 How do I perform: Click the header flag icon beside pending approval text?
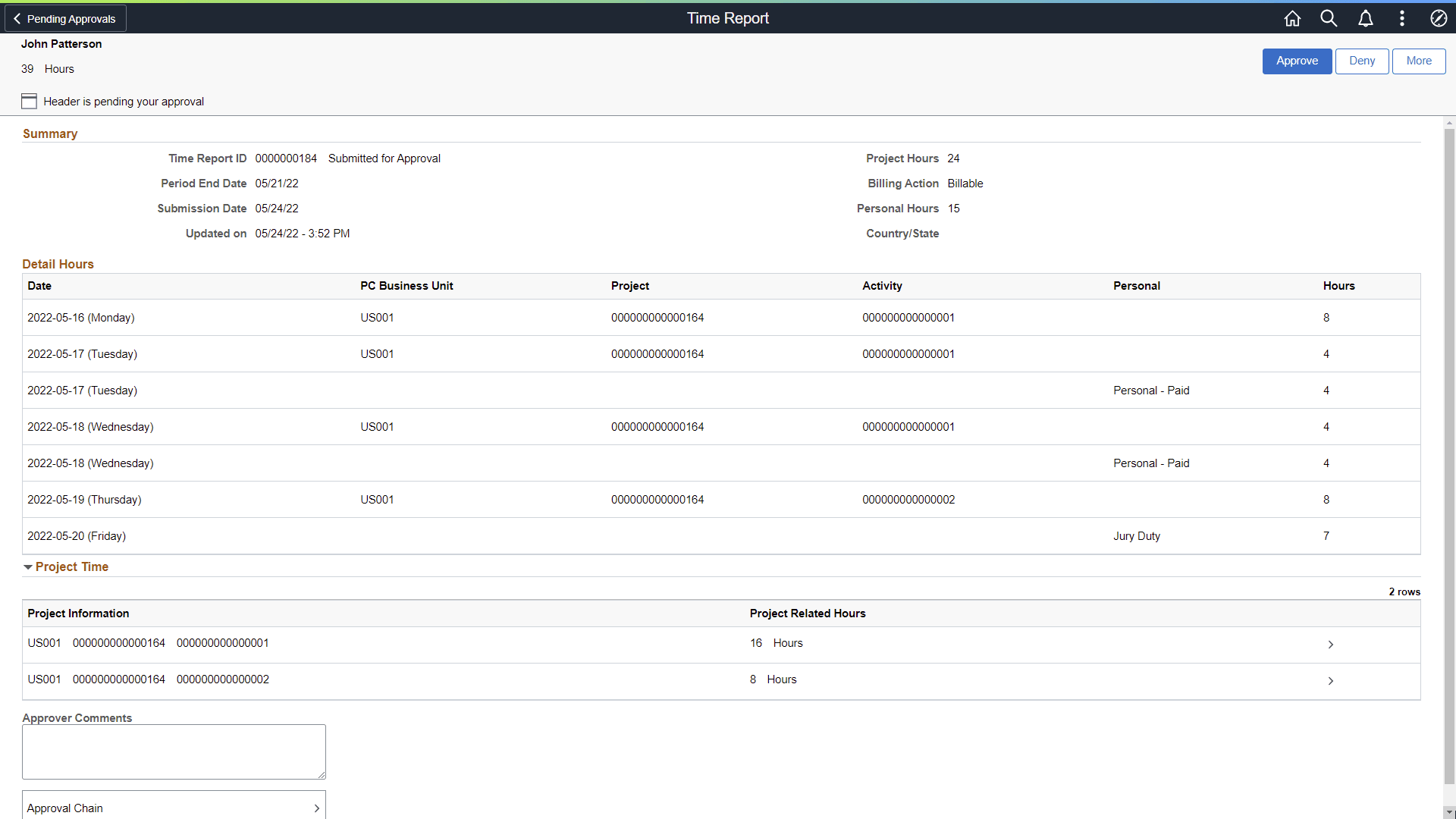coord(29,101)
